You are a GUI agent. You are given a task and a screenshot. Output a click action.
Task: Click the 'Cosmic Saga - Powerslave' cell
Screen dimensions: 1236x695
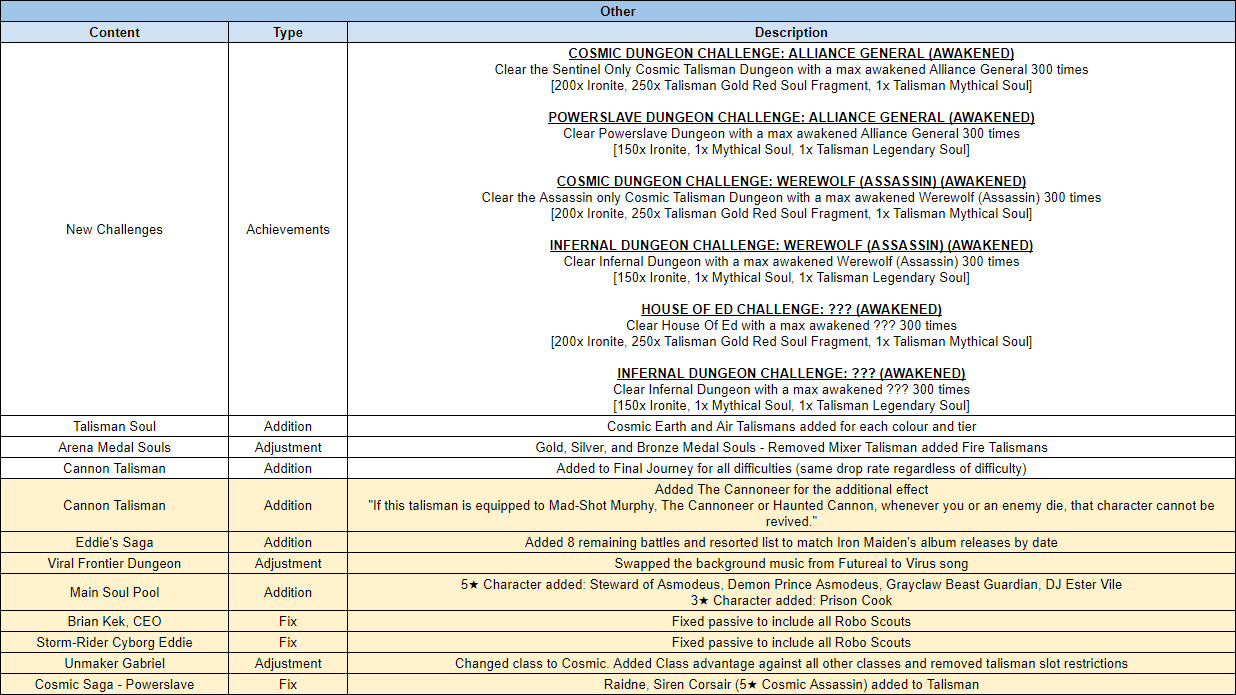coord(114,684)
